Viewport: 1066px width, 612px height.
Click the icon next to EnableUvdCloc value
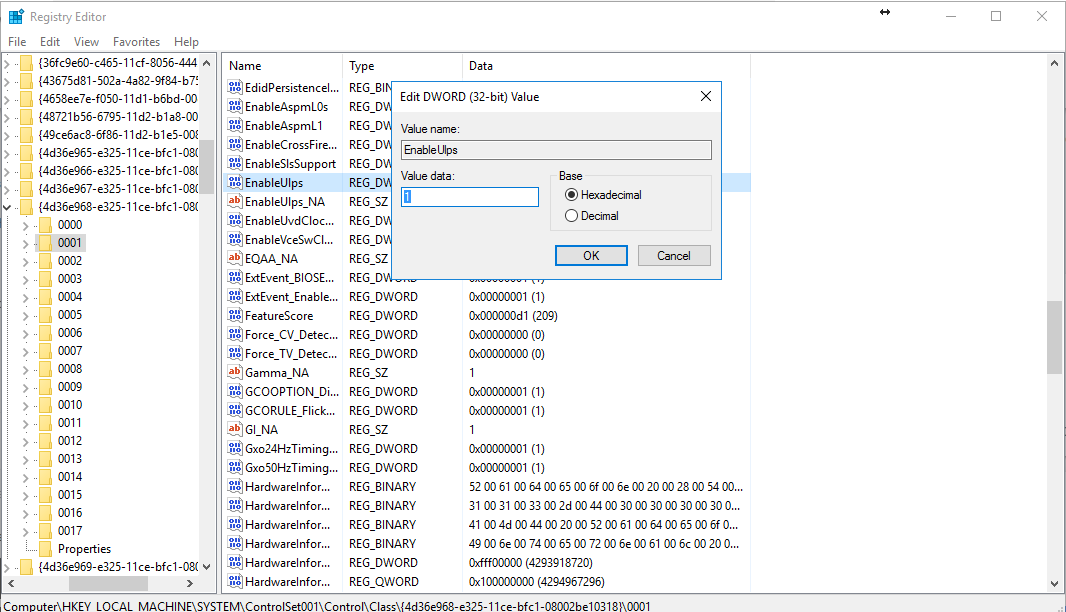[x=235, y=220]
